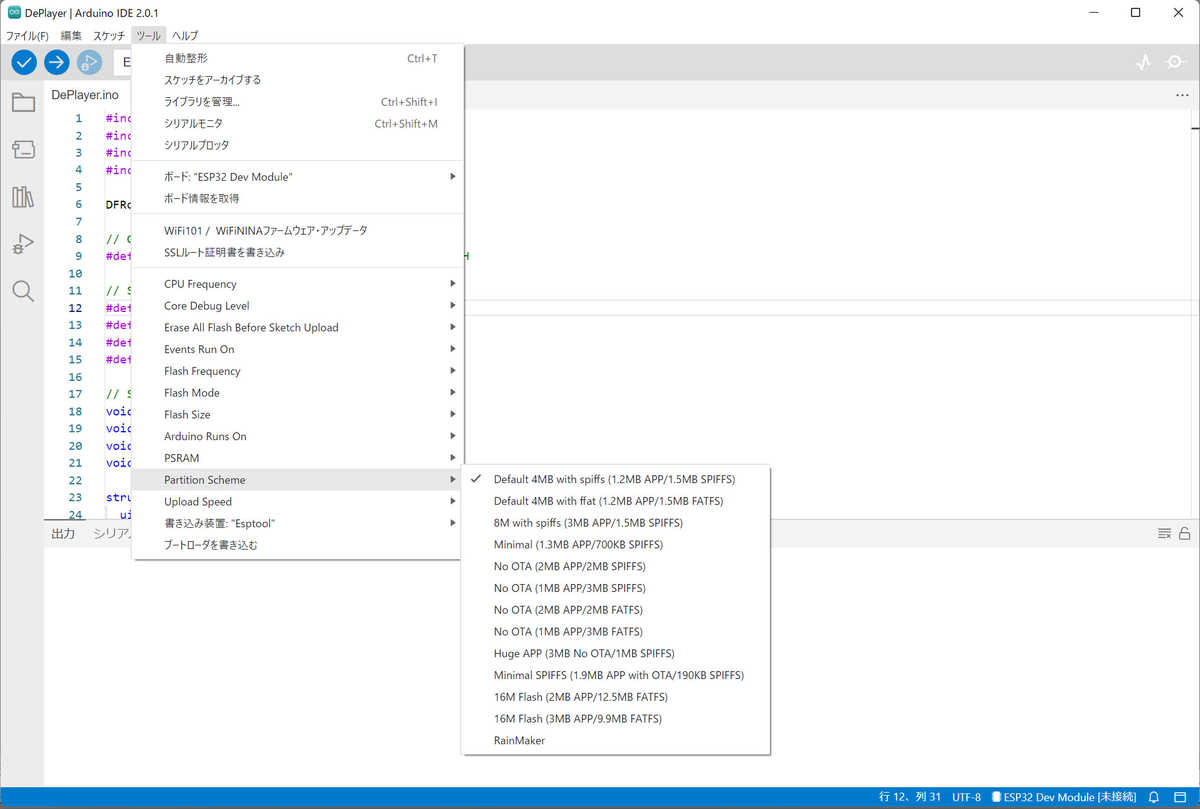Image resolution: width=1200 pixels, height=809 pixels.
Task: Choose 自動整形 from the tools menu
Action: [298, 58]
